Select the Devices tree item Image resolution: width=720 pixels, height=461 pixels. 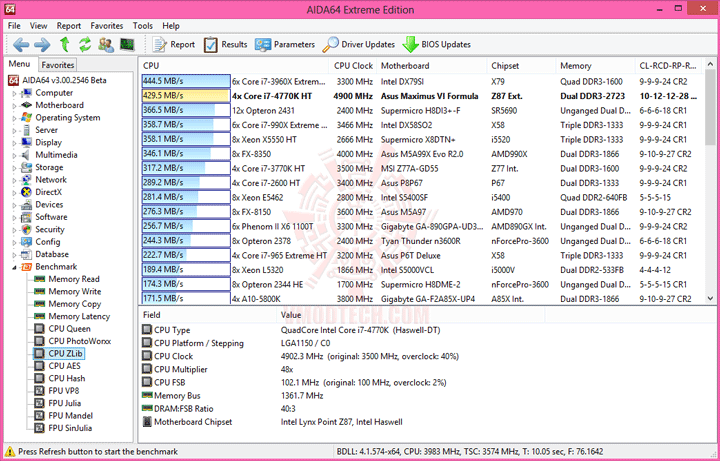click(49, 204)
